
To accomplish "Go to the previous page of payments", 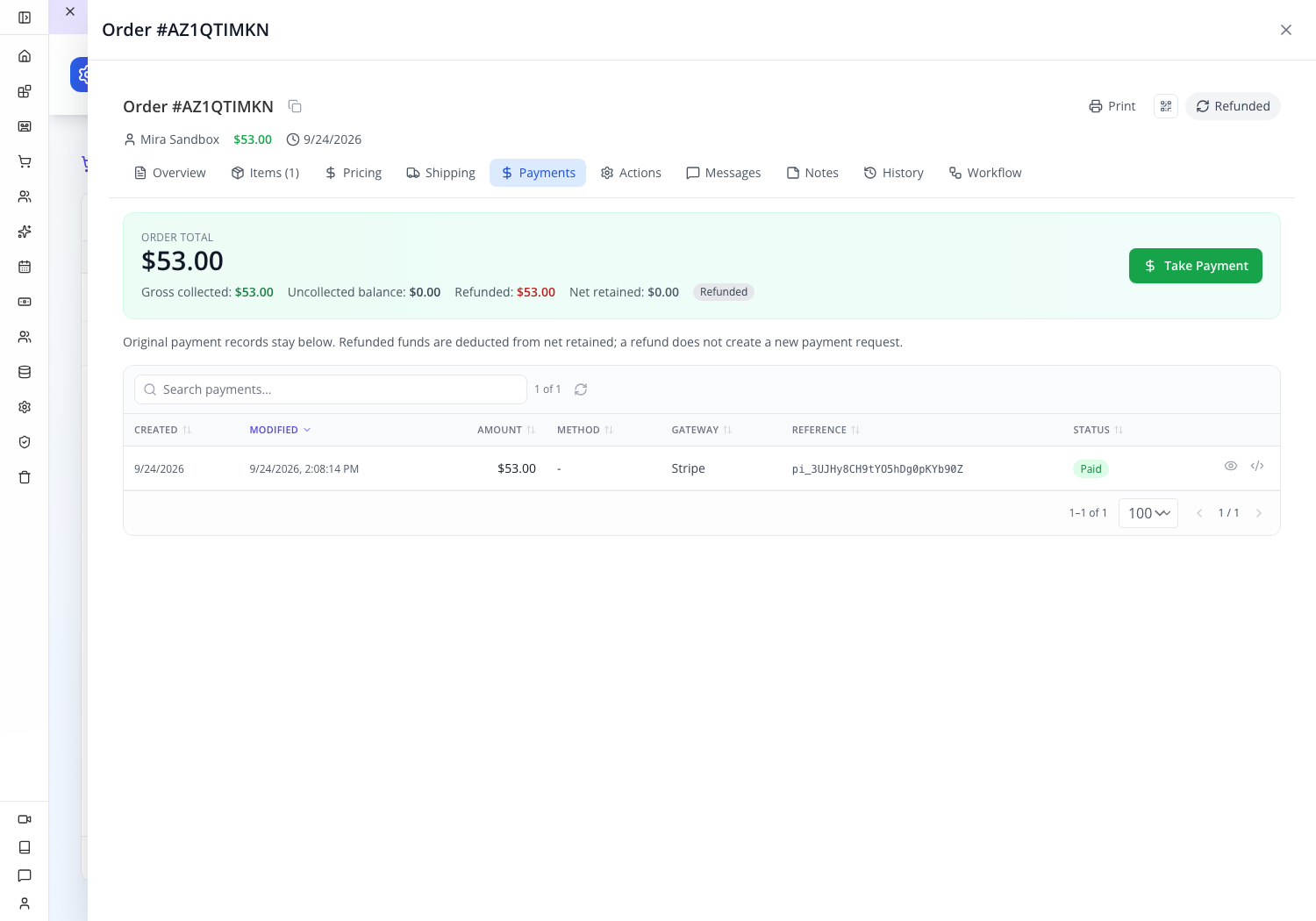I will (x=1199, y=513).
